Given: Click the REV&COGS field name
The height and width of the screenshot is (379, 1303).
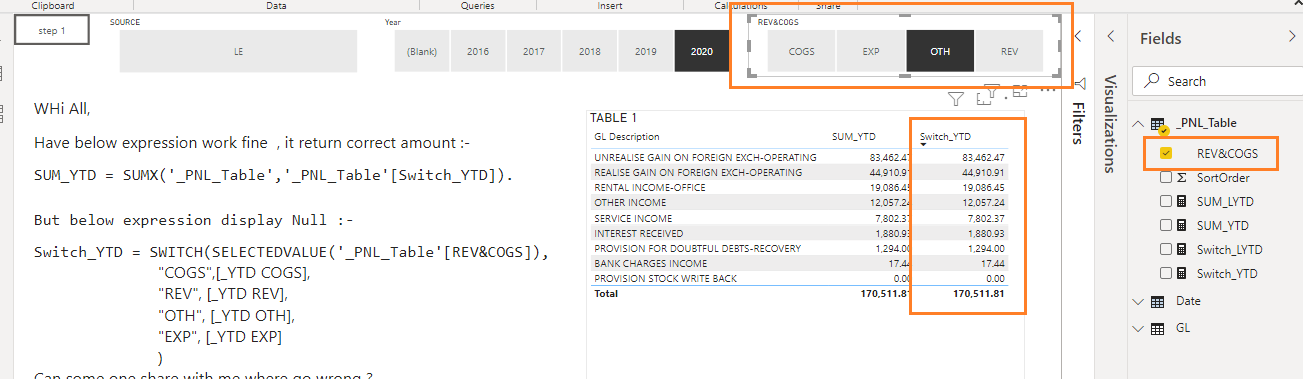Looking at the screenshot, I should coord(1227,154).
